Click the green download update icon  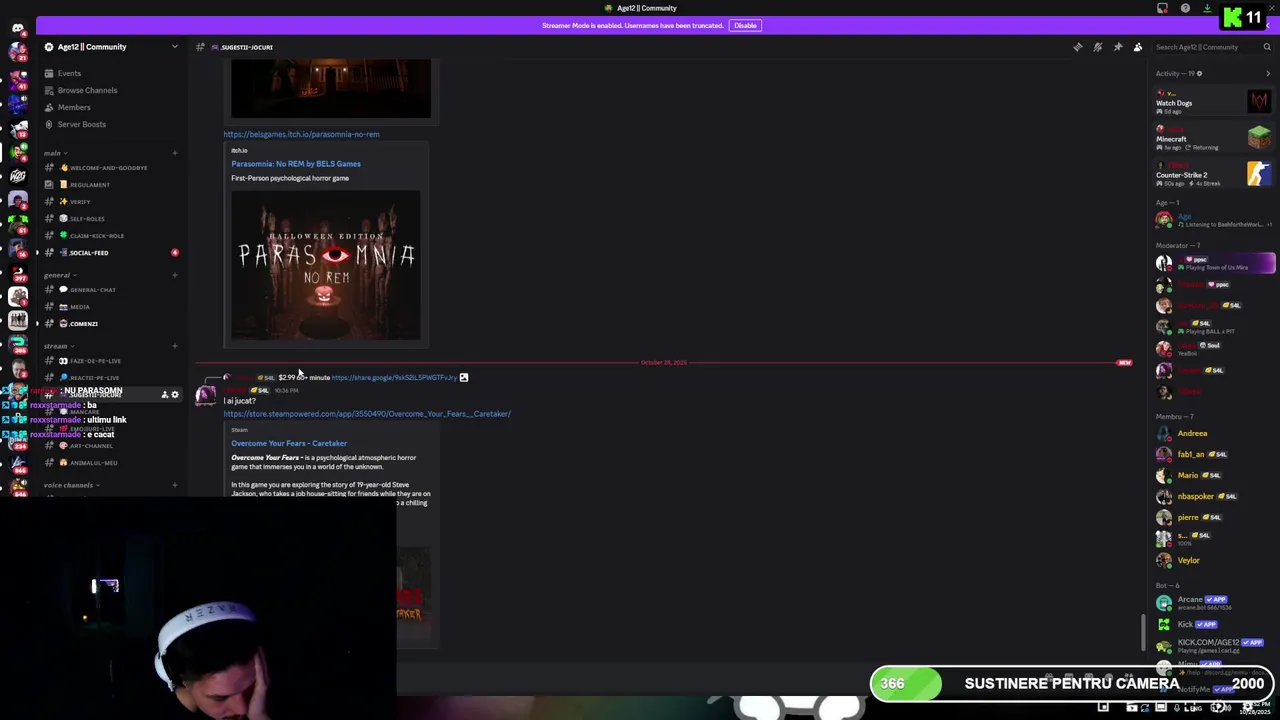click(x=1207, y=8)
